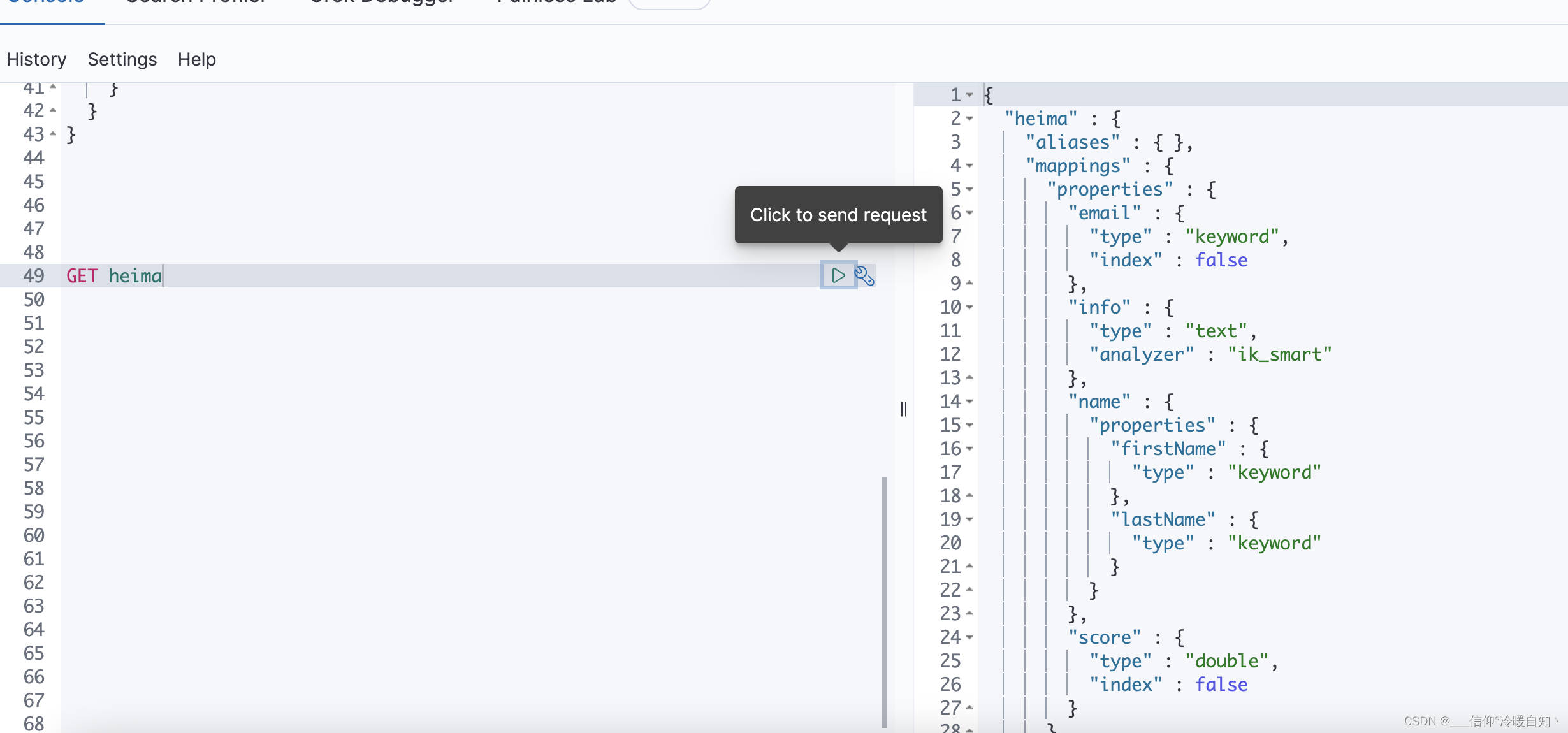Collapse the "score" field at output line 24
The image size is (1568, 733).
coord(969,637)
